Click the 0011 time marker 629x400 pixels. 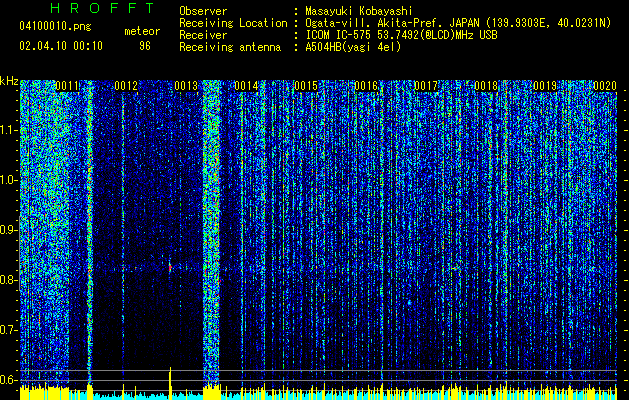pos(67,86)
